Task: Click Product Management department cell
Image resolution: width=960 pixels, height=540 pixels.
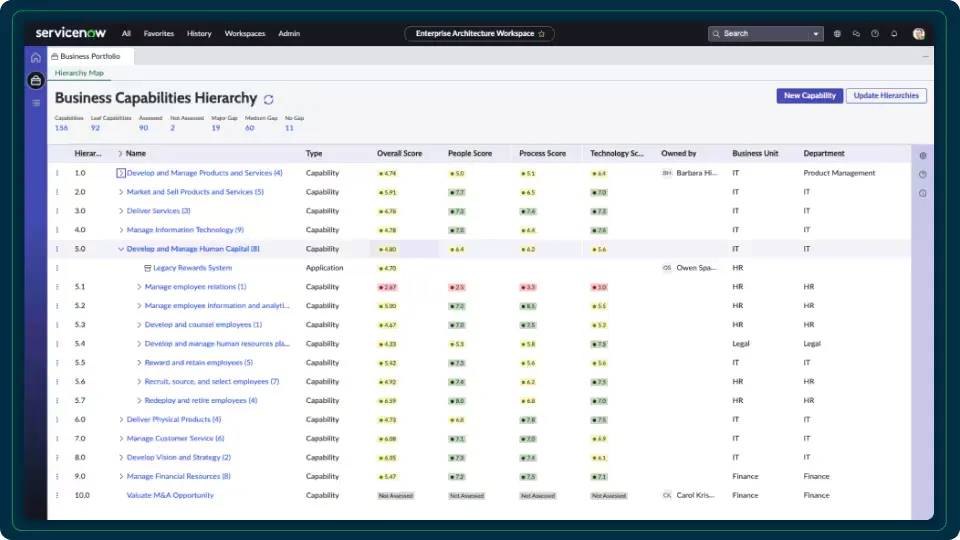Action: point(839,173)
